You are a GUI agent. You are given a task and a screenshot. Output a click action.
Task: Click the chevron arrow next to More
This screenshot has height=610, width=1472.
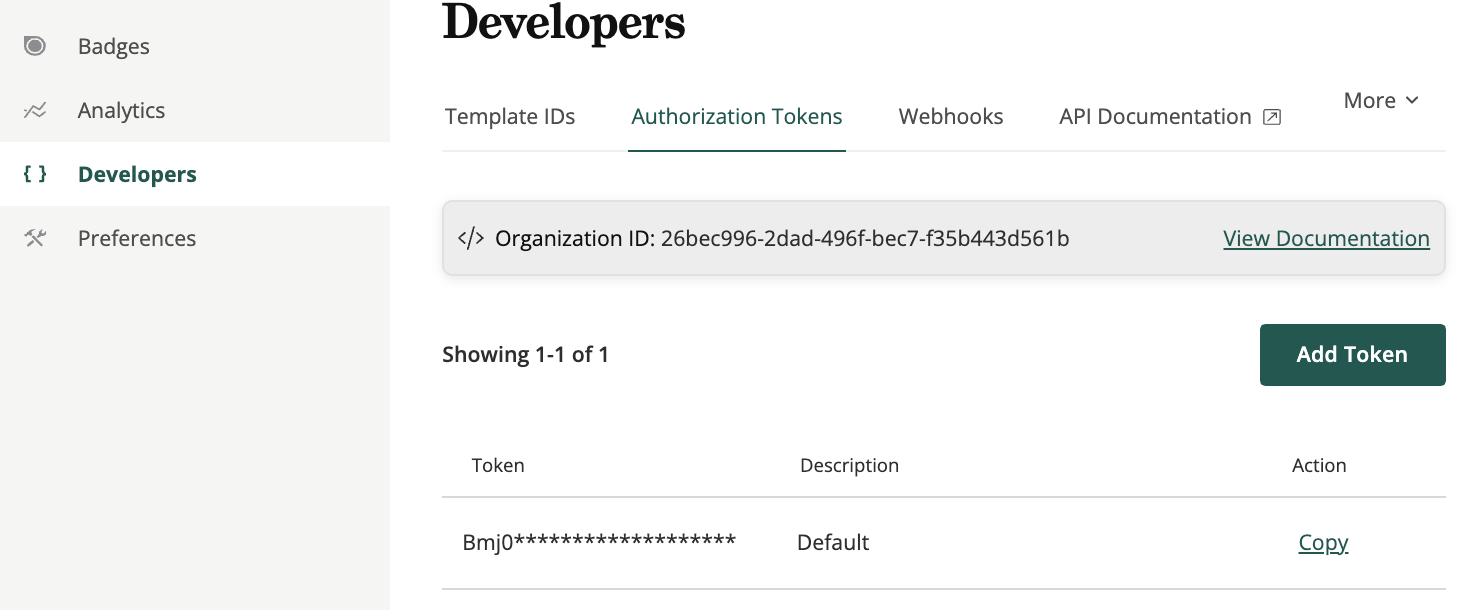tap(1412, 100)
